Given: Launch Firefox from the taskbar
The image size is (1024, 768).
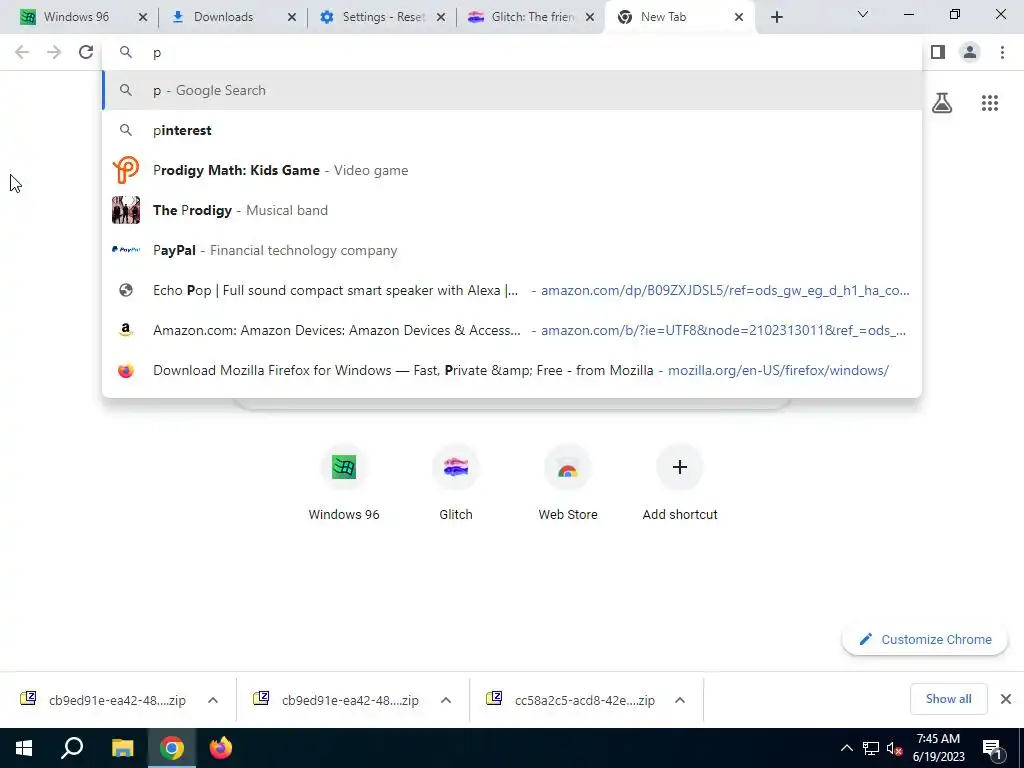Looking at the screenshot, I should [221, 748].
